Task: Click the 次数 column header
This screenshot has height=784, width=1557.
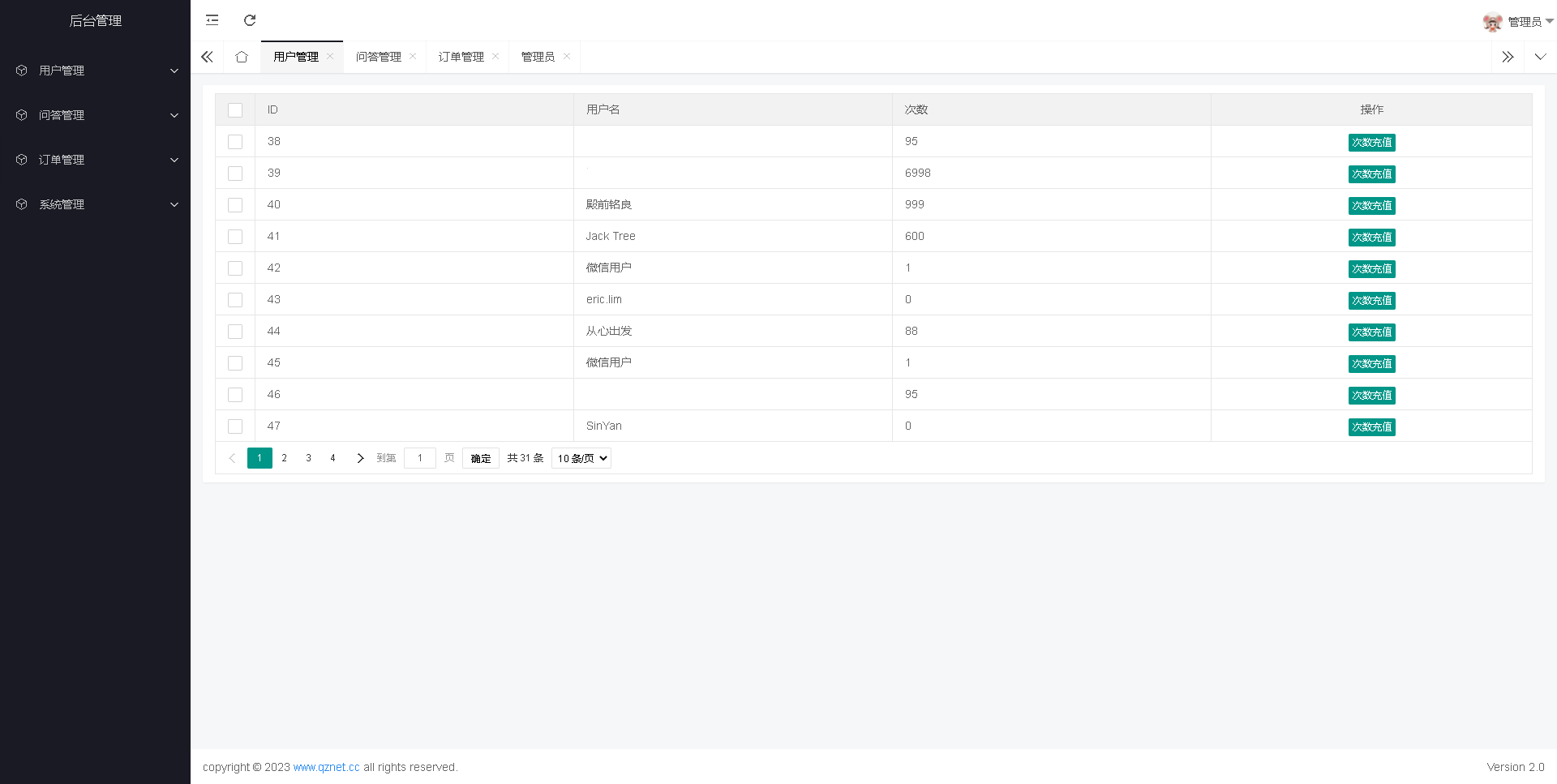Action: point(1052,109)
